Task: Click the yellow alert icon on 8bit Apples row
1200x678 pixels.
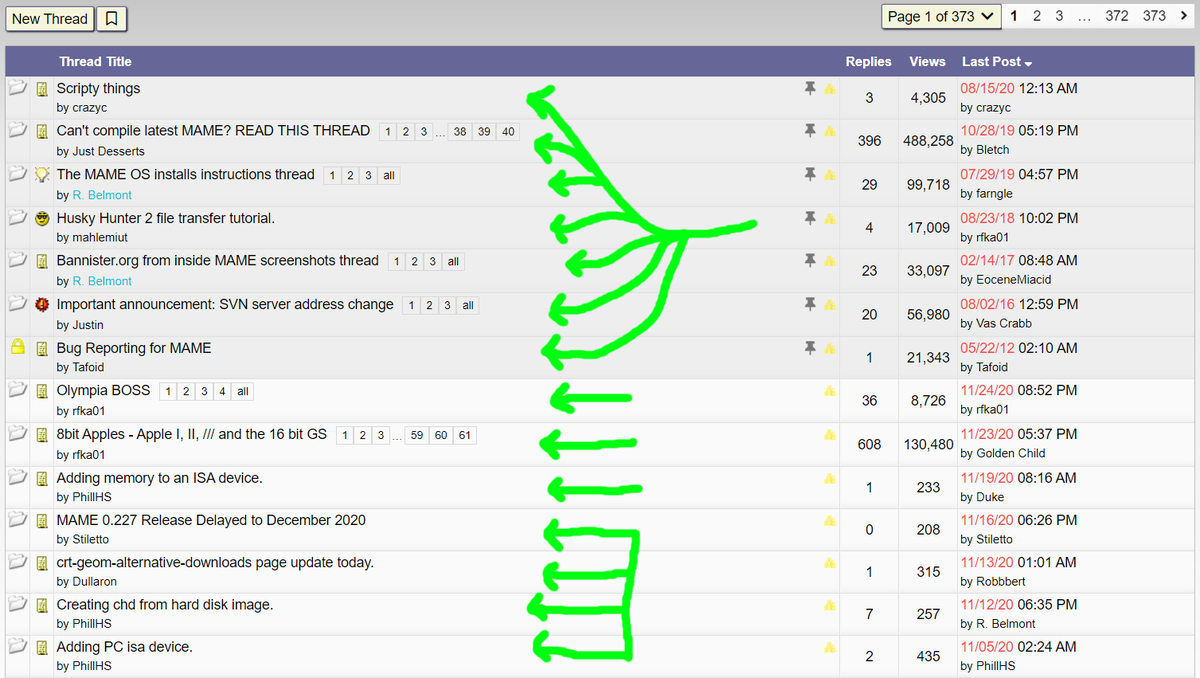Action: coord(829,435)
